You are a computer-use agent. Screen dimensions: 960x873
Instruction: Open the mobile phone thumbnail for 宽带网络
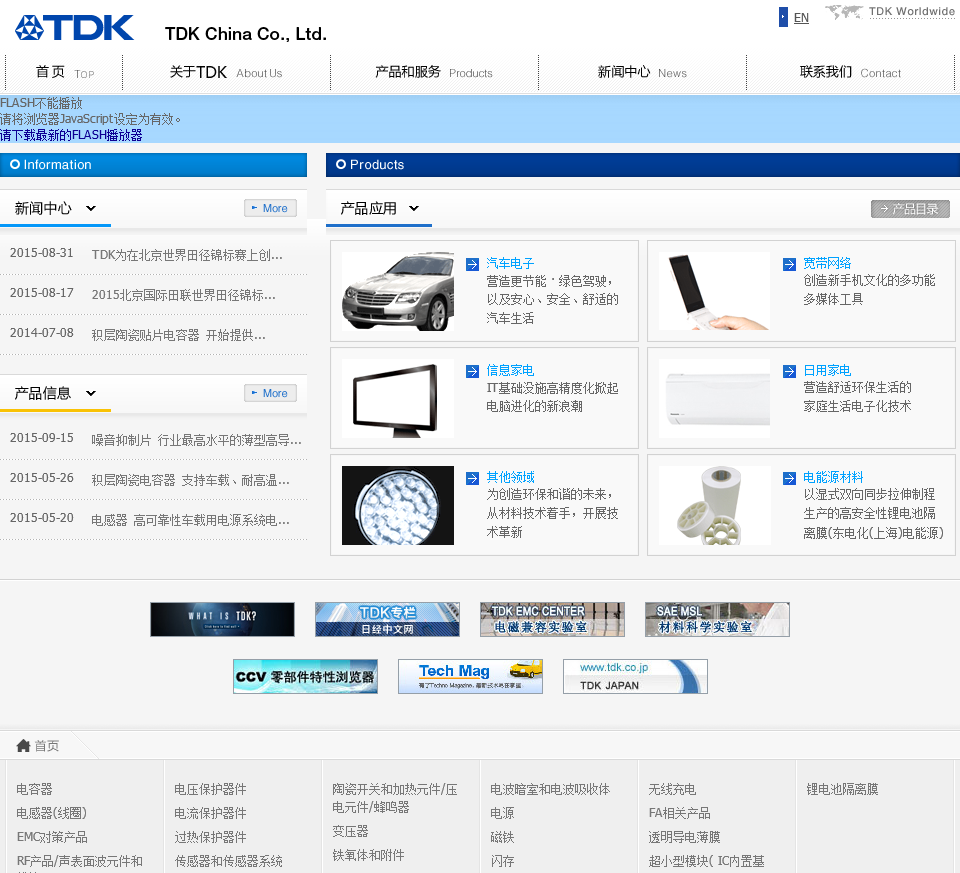pyautogui.click(x=714, y=291)
